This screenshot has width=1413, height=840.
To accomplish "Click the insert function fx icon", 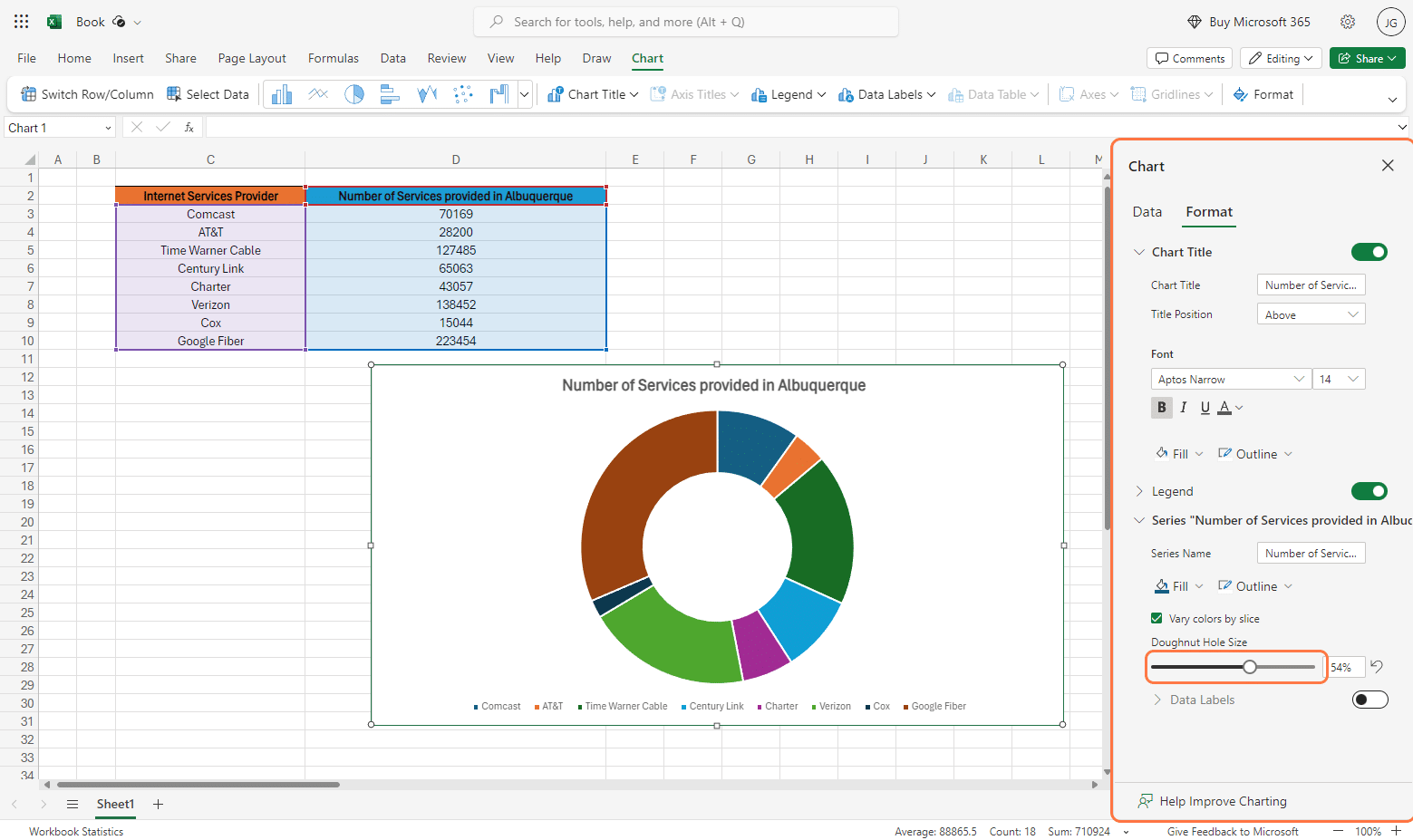I will 189,128.
